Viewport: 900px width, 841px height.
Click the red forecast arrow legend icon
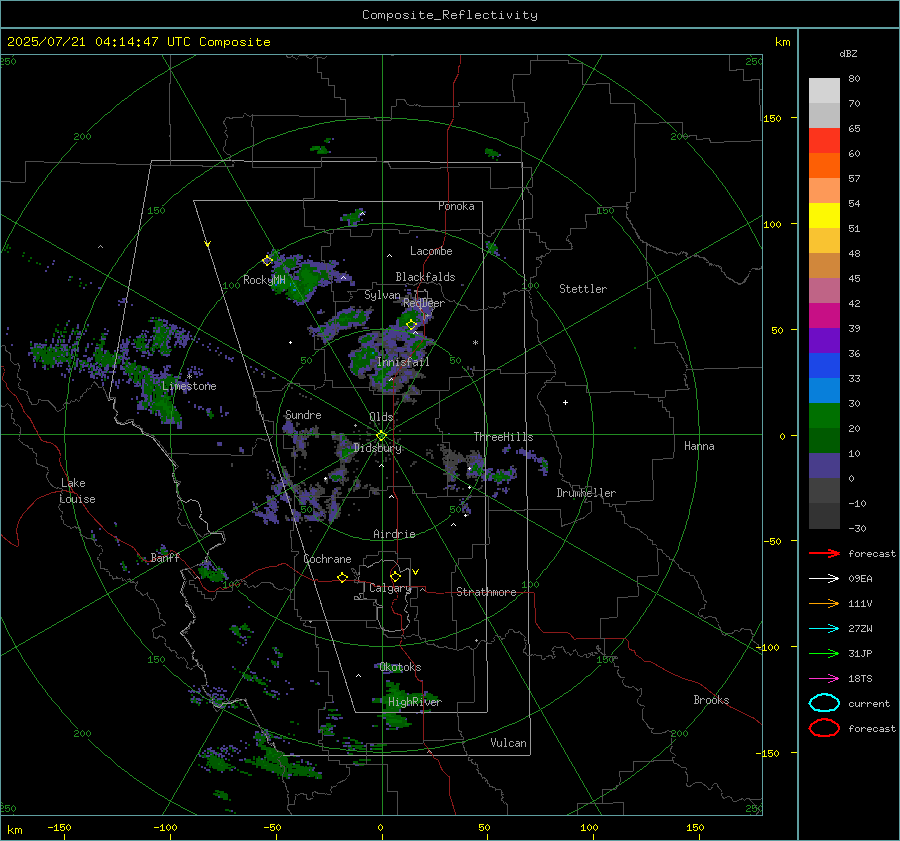click(824, 553)
